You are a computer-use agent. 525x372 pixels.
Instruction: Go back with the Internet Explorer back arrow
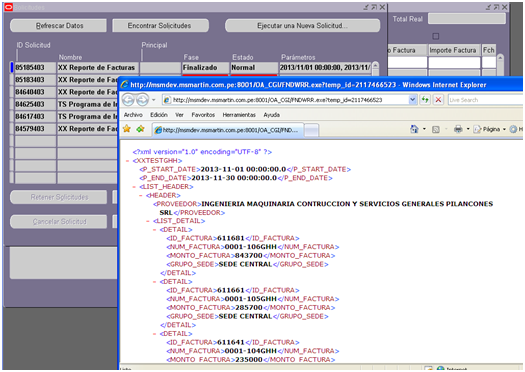tap(128, 100)
